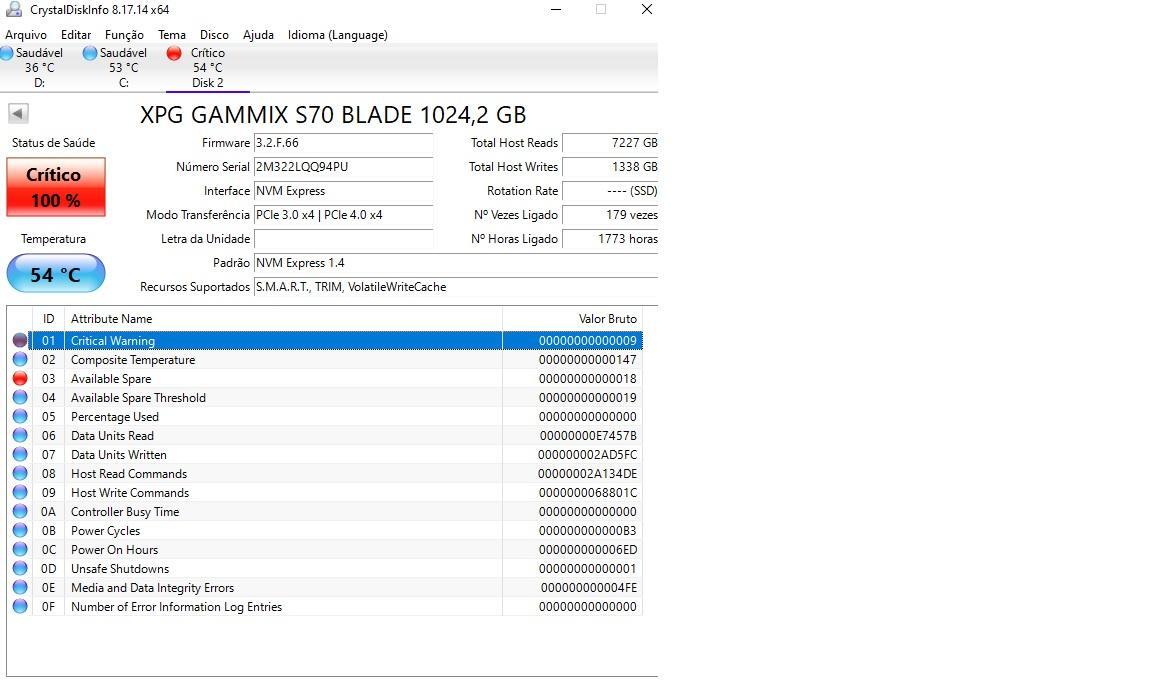Click the status icon for Composite Temperature

tap(20, 359)
